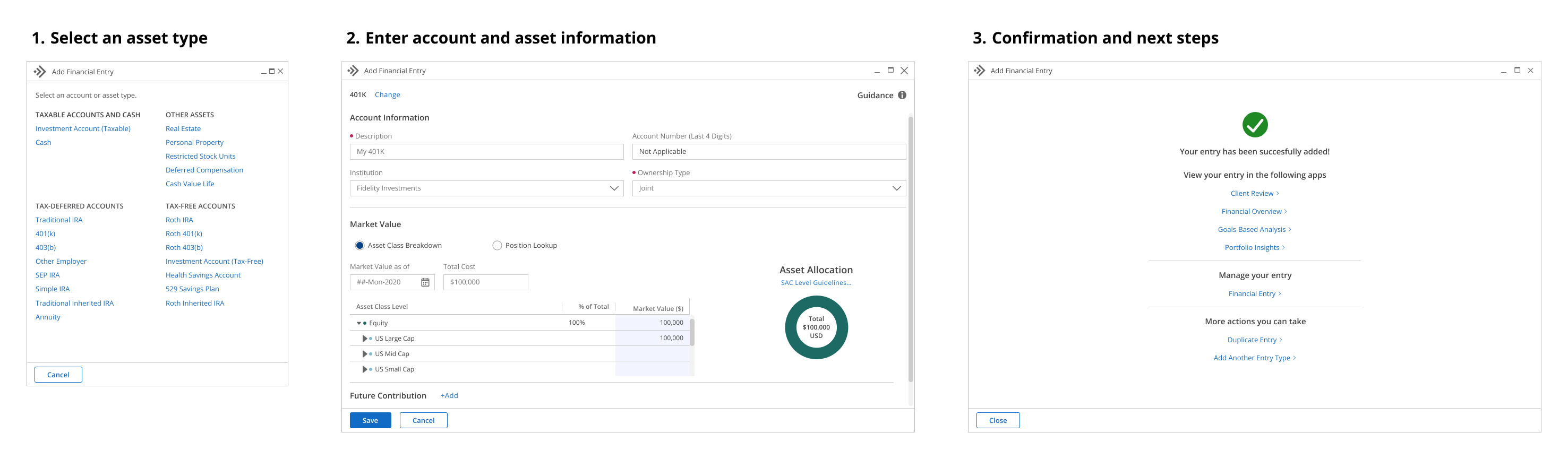Click Cancel in the asset type window
Image resolution: width=1568 pixels, height=459 pixels.
pos(58,375)
